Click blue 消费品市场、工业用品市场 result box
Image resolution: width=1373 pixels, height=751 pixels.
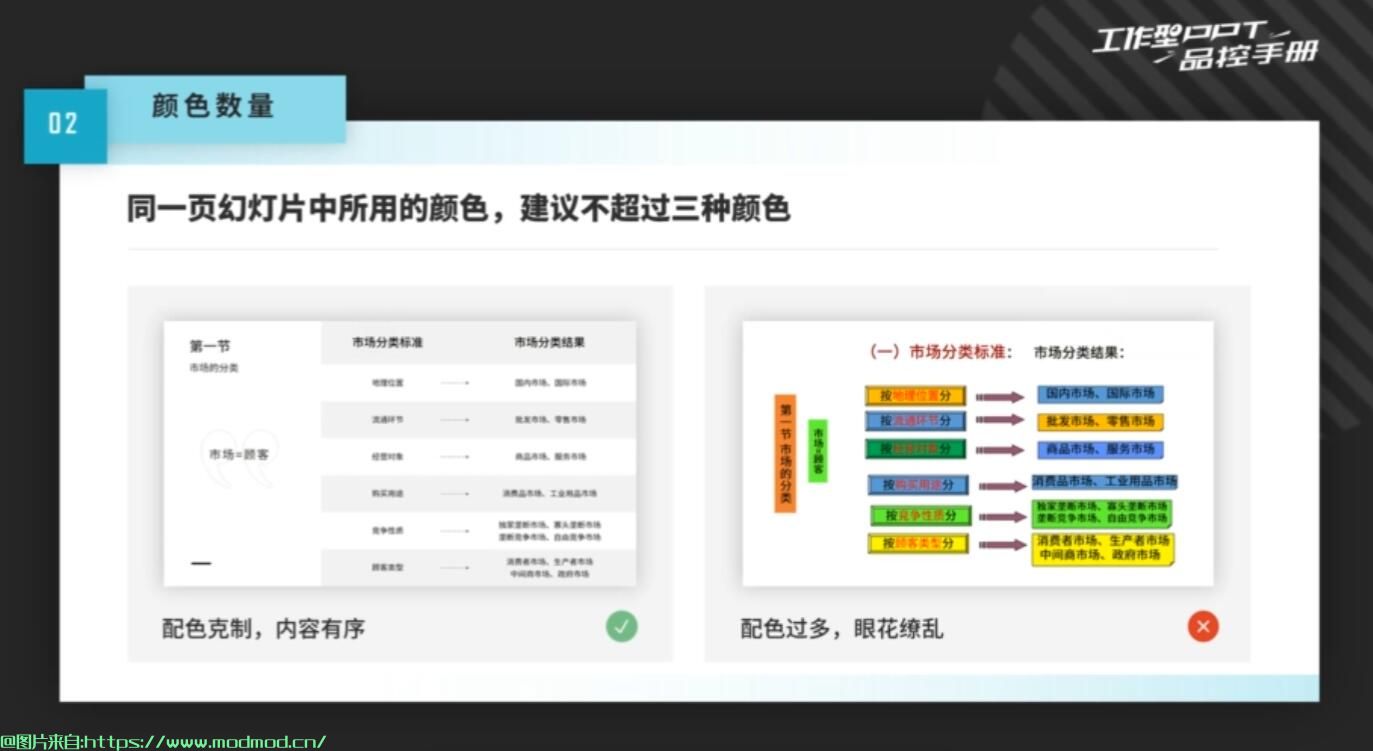click(x=1105, y=482)
